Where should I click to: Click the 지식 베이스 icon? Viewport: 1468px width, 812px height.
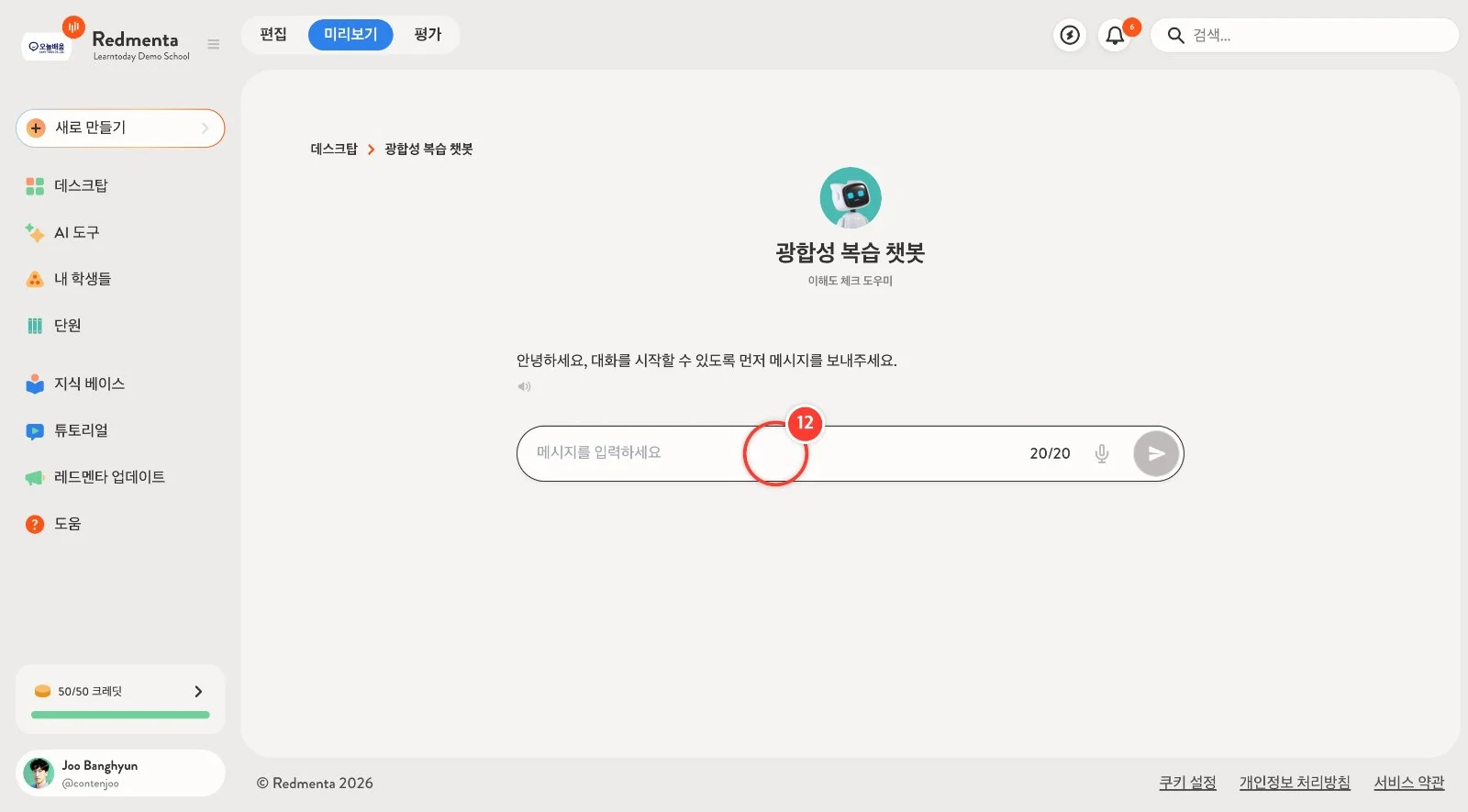point(35,384)
